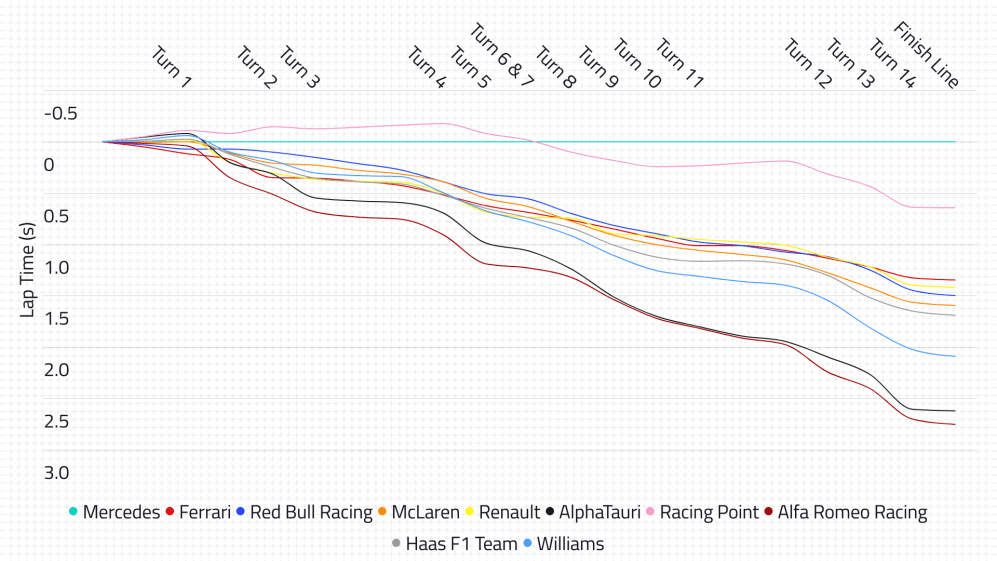
Task: Click the pink Racing Point legend dot
Action: point(650,513)
